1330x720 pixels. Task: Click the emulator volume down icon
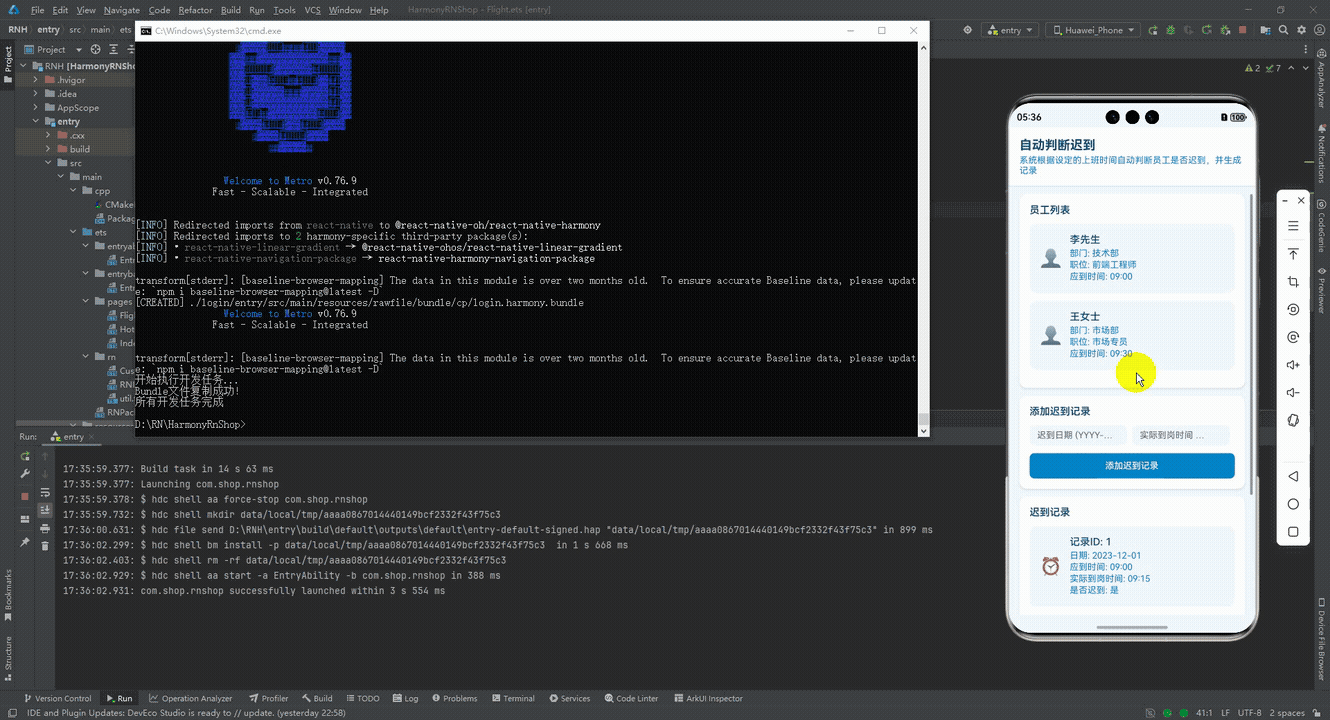coord(1293,393)
